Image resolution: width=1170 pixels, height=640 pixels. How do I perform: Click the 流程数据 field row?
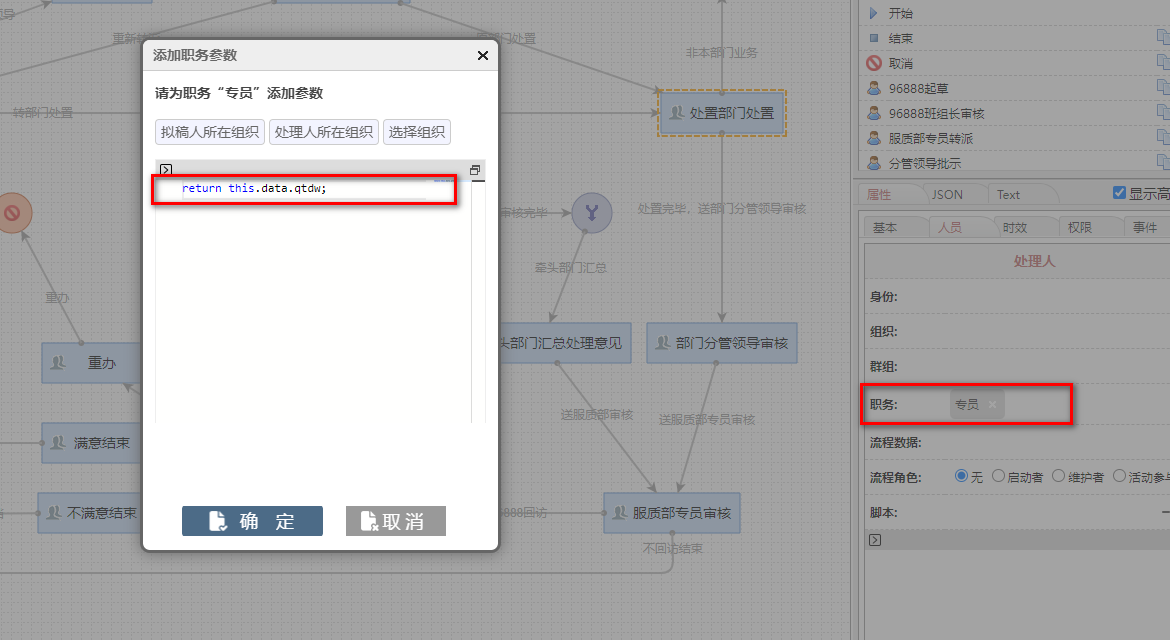click(x=1019, y=442)
